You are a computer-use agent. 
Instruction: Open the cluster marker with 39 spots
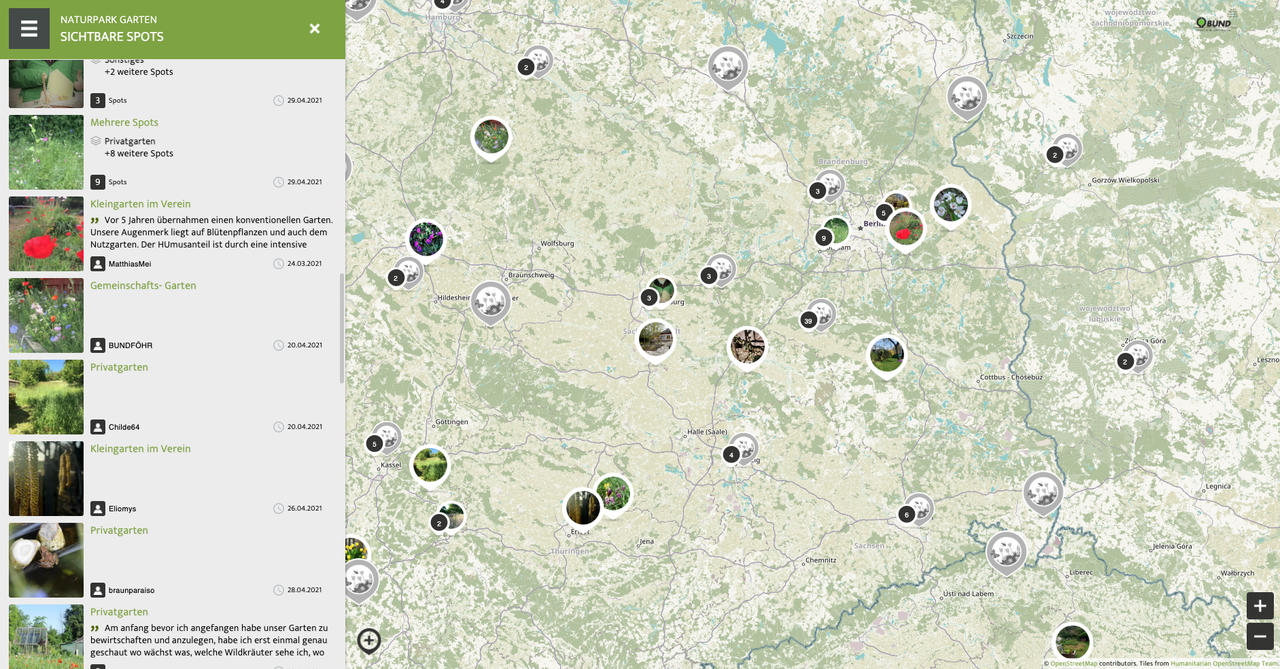point(809,320)
